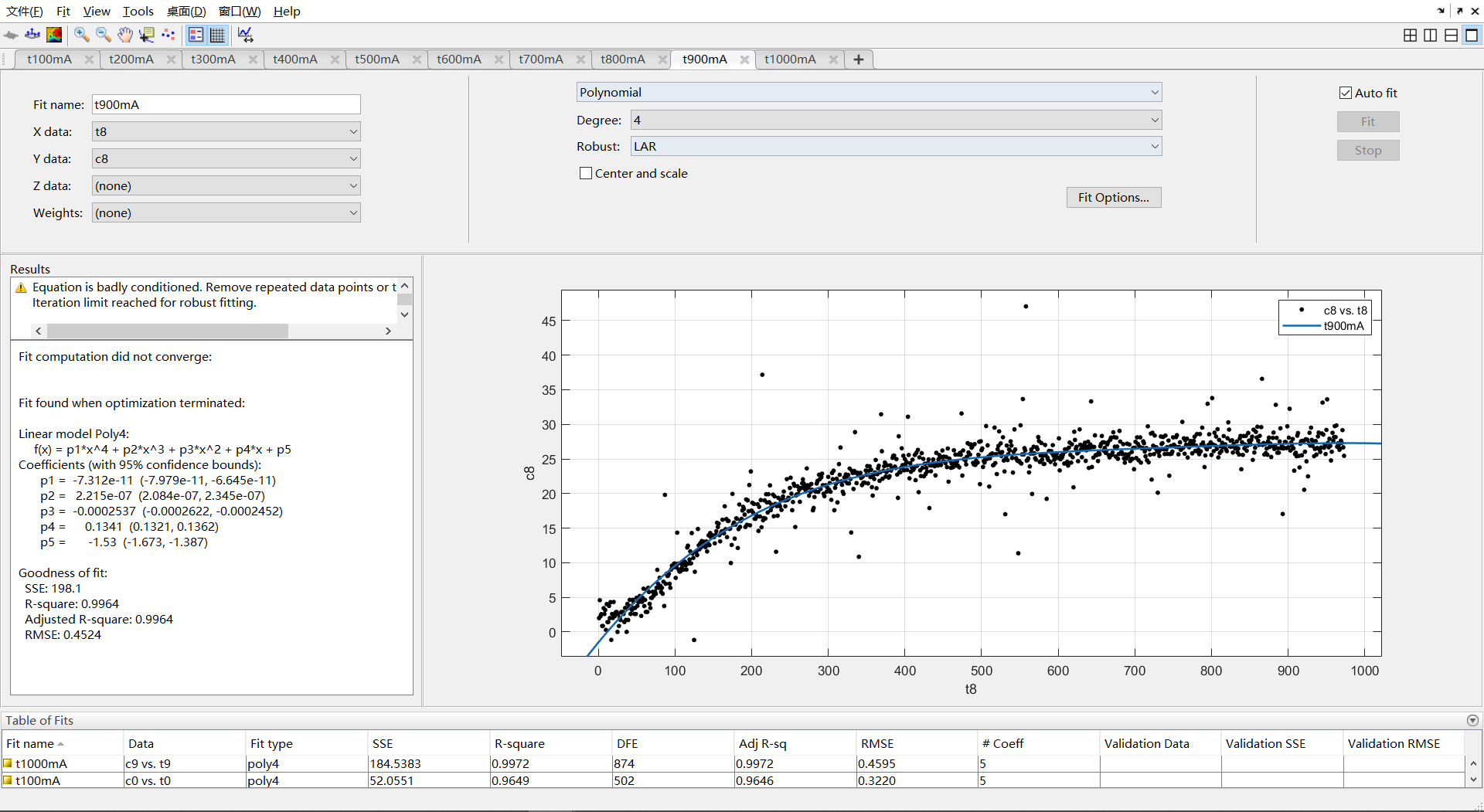Select the Exclude Outliers tool
Screen dimensions: 1484x812
[168, 35]
